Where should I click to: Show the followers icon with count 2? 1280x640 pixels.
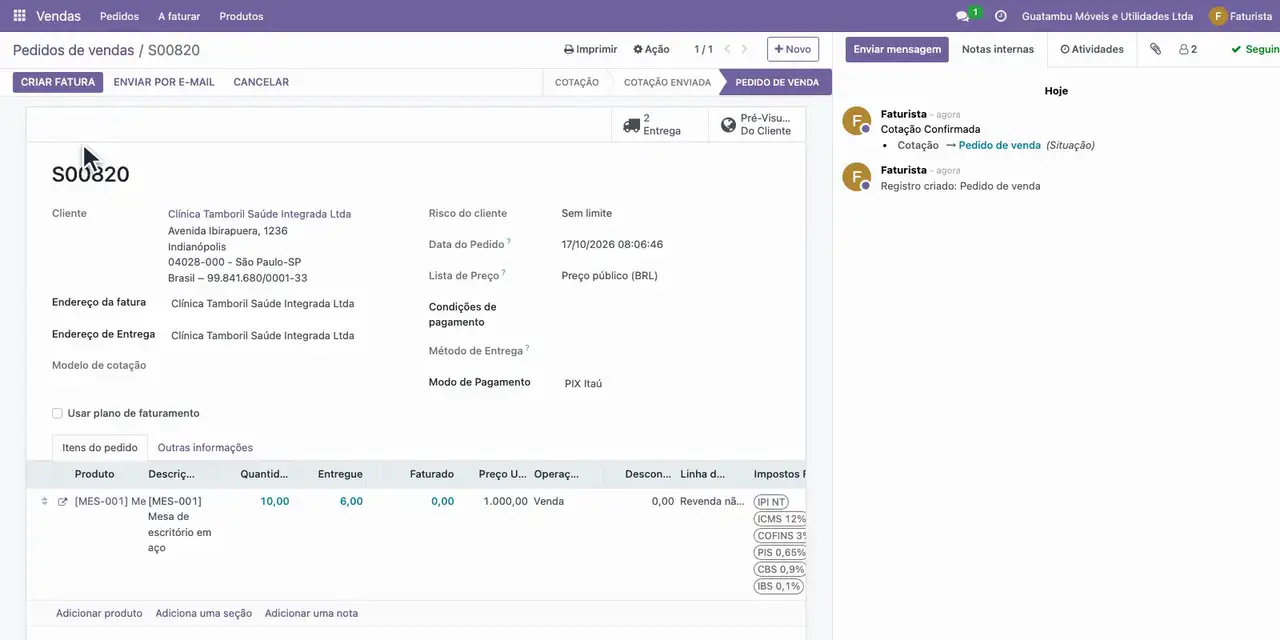[1188, 49]
